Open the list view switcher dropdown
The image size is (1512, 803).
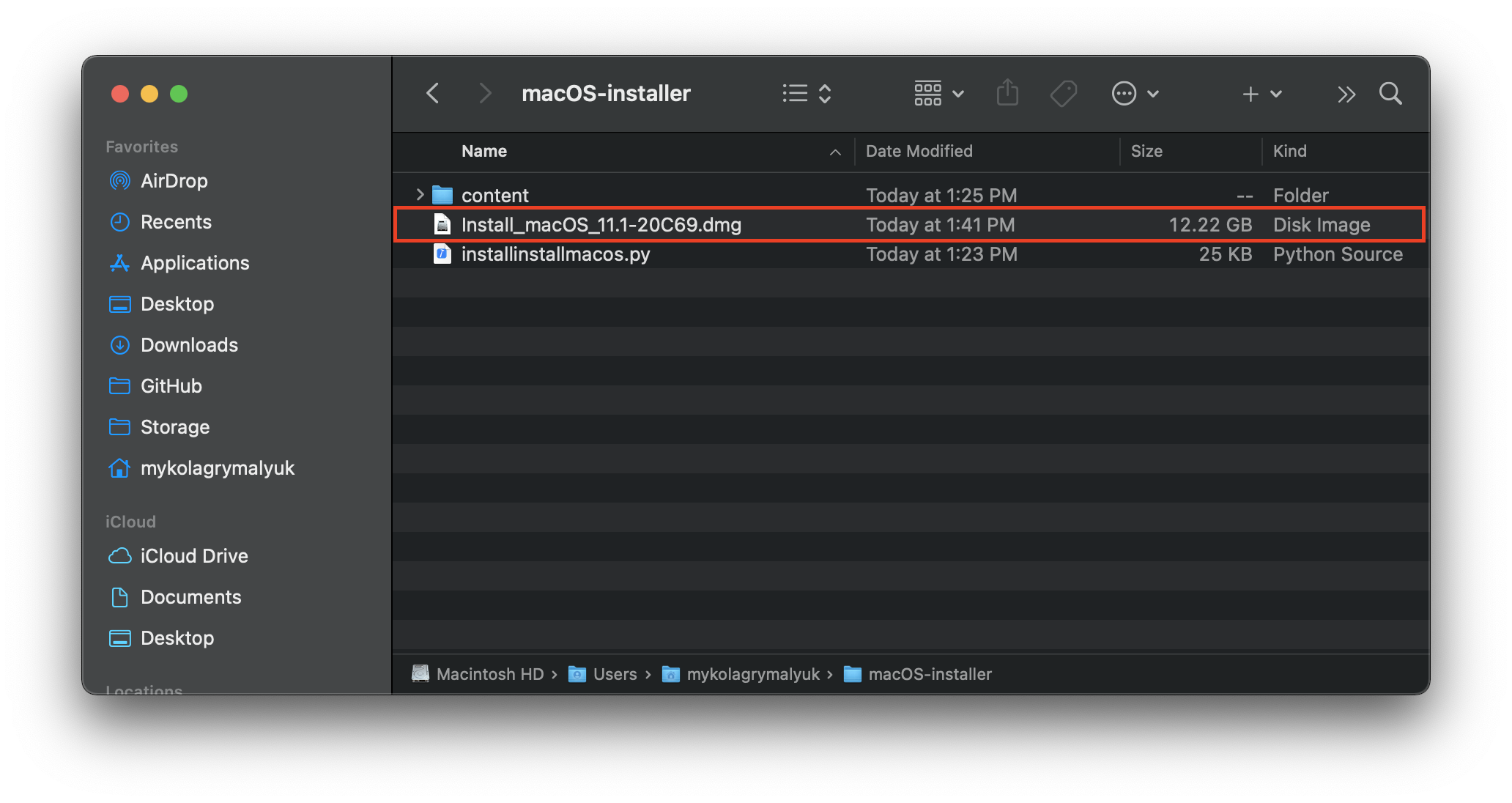(x=807, y=93)
